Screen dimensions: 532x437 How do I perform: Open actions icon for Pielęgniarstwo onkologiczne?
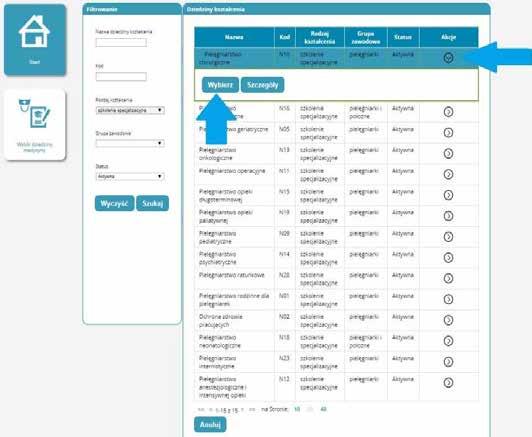coord(448,153)
